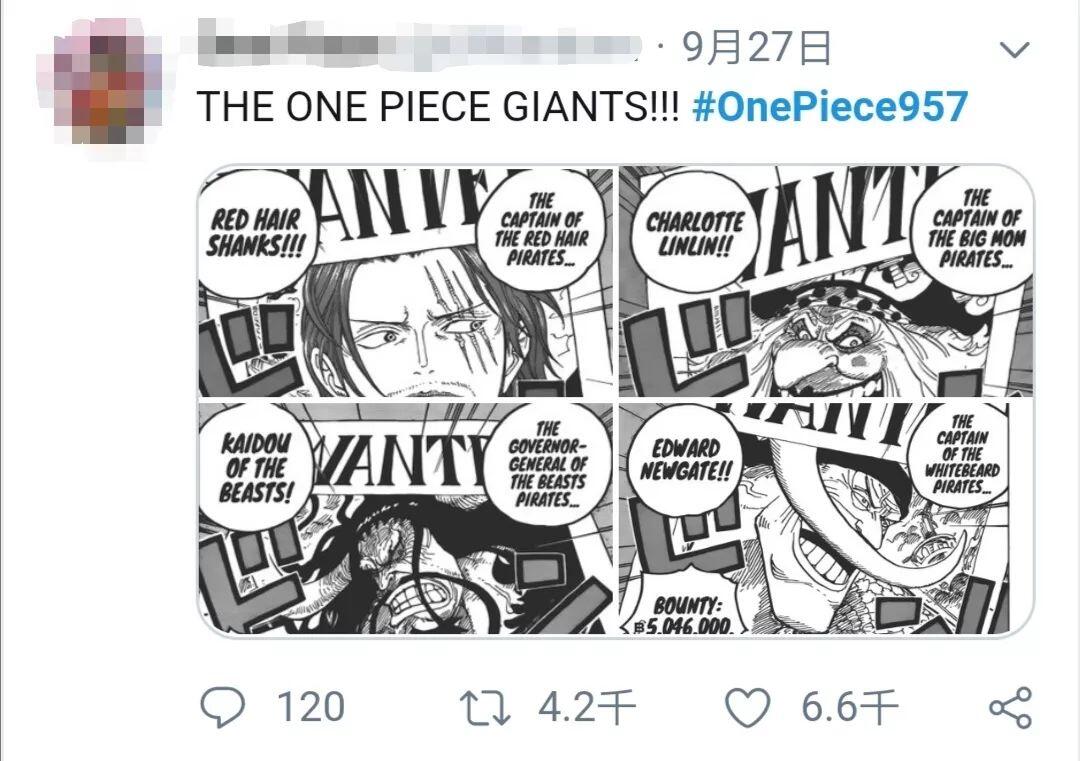The image size is (1080, 761).
Task: Open the share icon menu
Action: (1009, 708)
